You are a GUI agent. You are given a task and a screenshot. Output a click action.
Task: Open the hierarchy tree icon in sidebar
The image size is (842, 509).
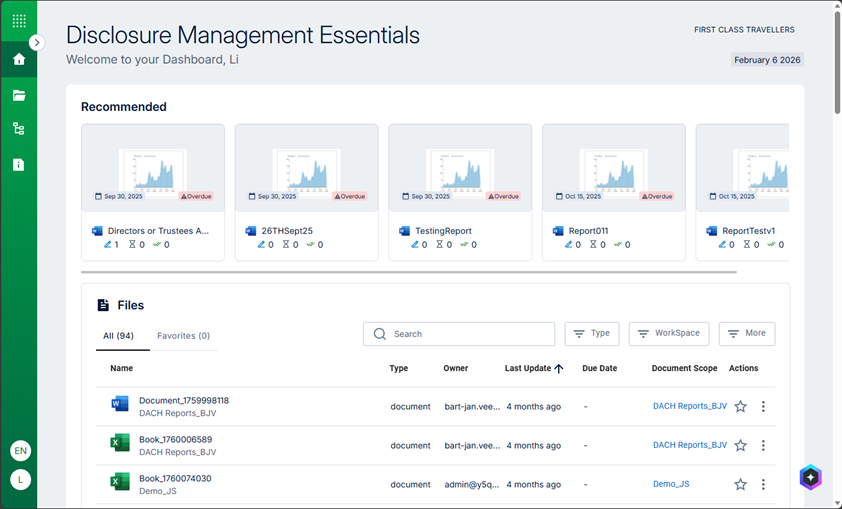click(19, 129)
